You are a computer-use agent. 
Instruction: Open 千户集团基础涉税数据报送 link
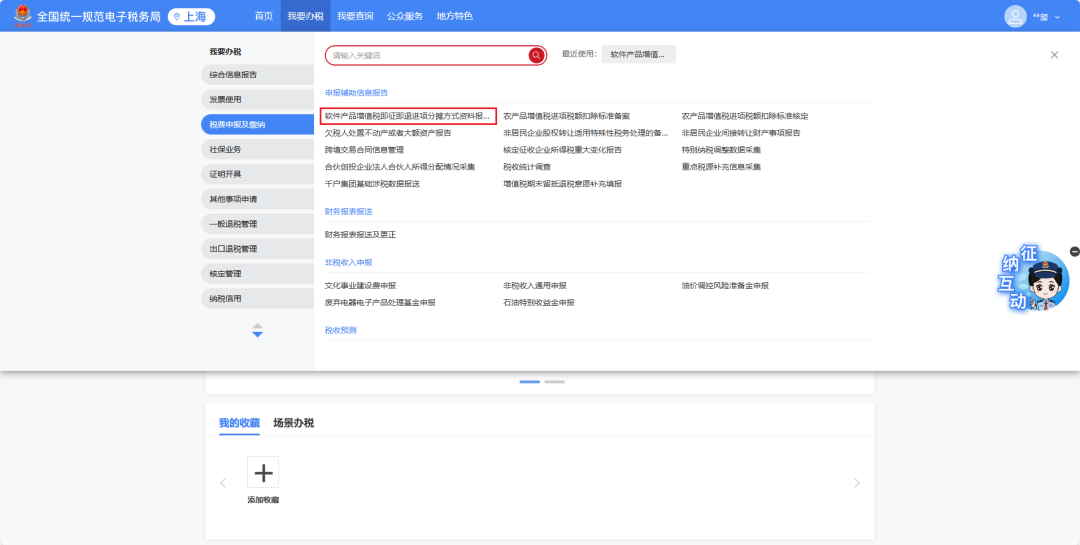(372, 184)
